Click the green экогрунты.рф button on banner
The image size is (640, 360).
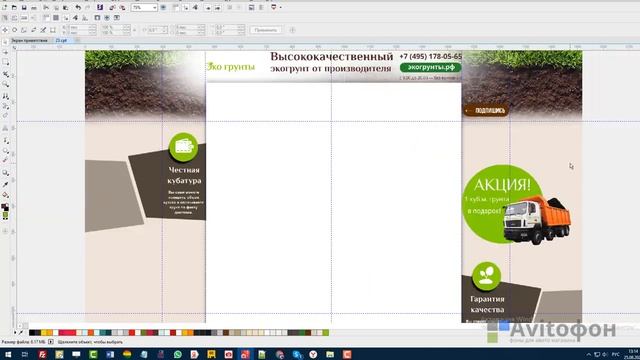(431, 67)
